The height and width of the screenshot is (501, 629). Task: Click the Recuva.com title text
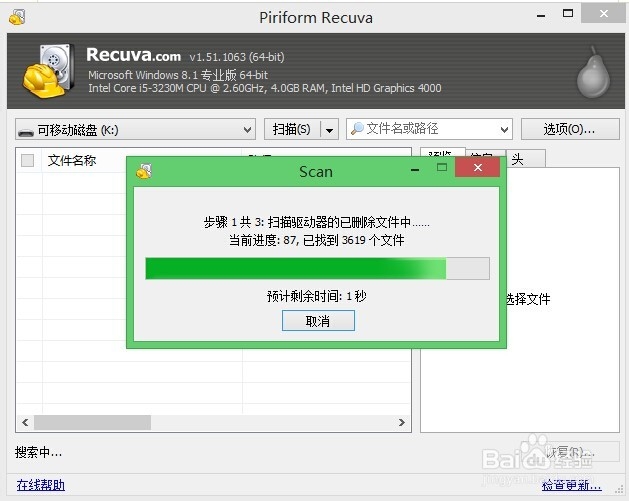(134, 55)
